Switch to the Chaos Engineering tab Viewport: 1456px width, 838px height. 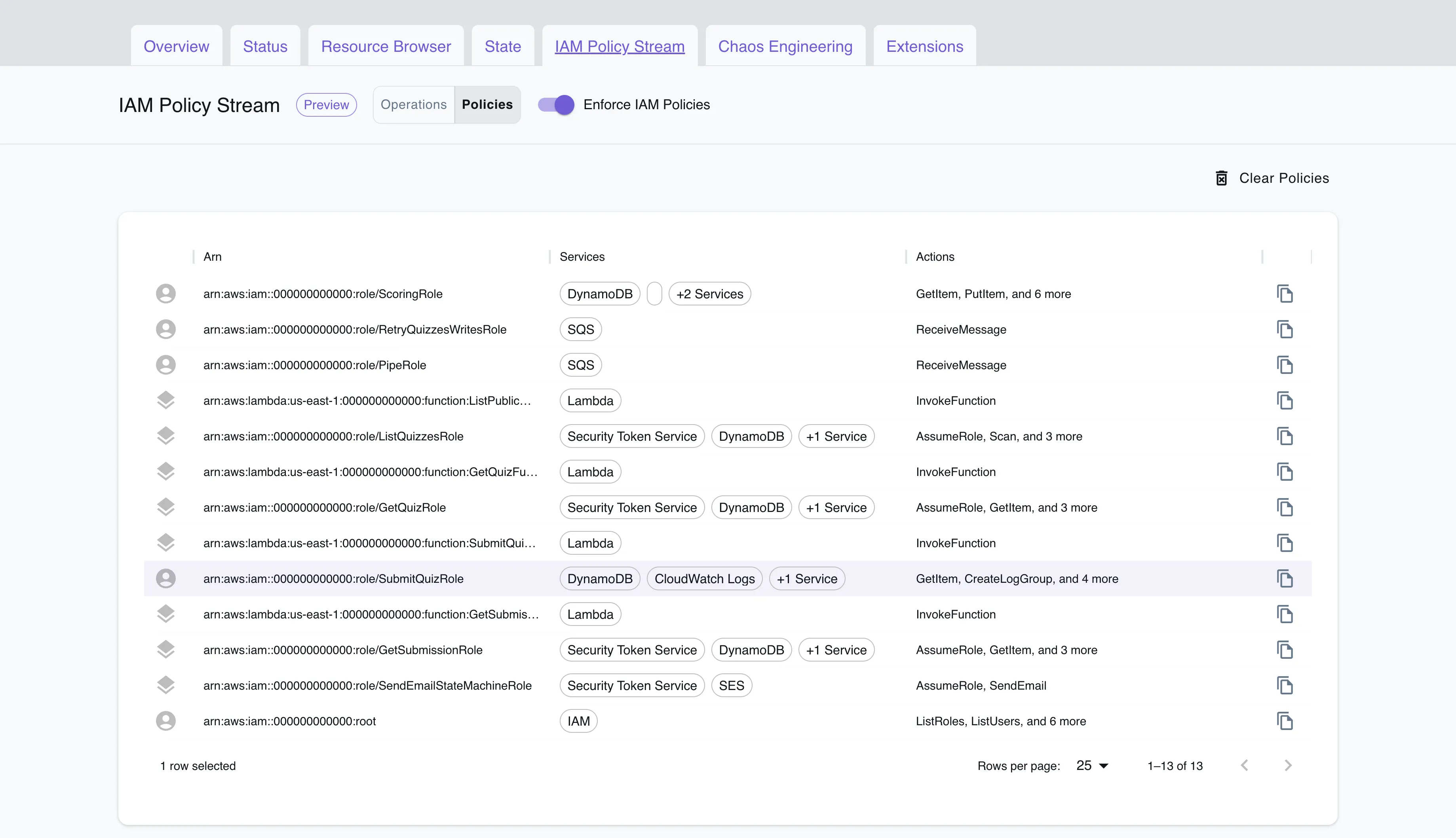point(785,47)
